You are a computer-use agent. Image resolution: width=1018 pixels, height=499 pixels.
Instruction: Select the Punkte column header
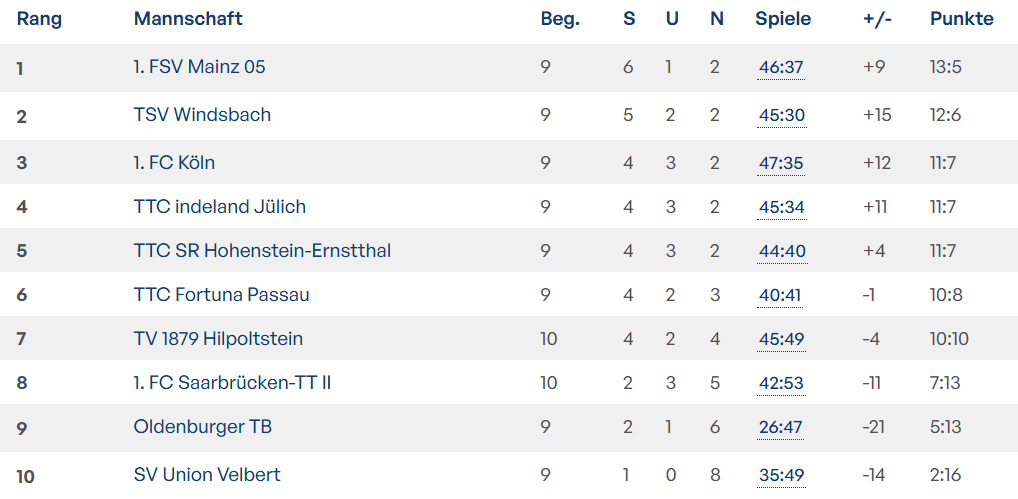coord(961,19)
